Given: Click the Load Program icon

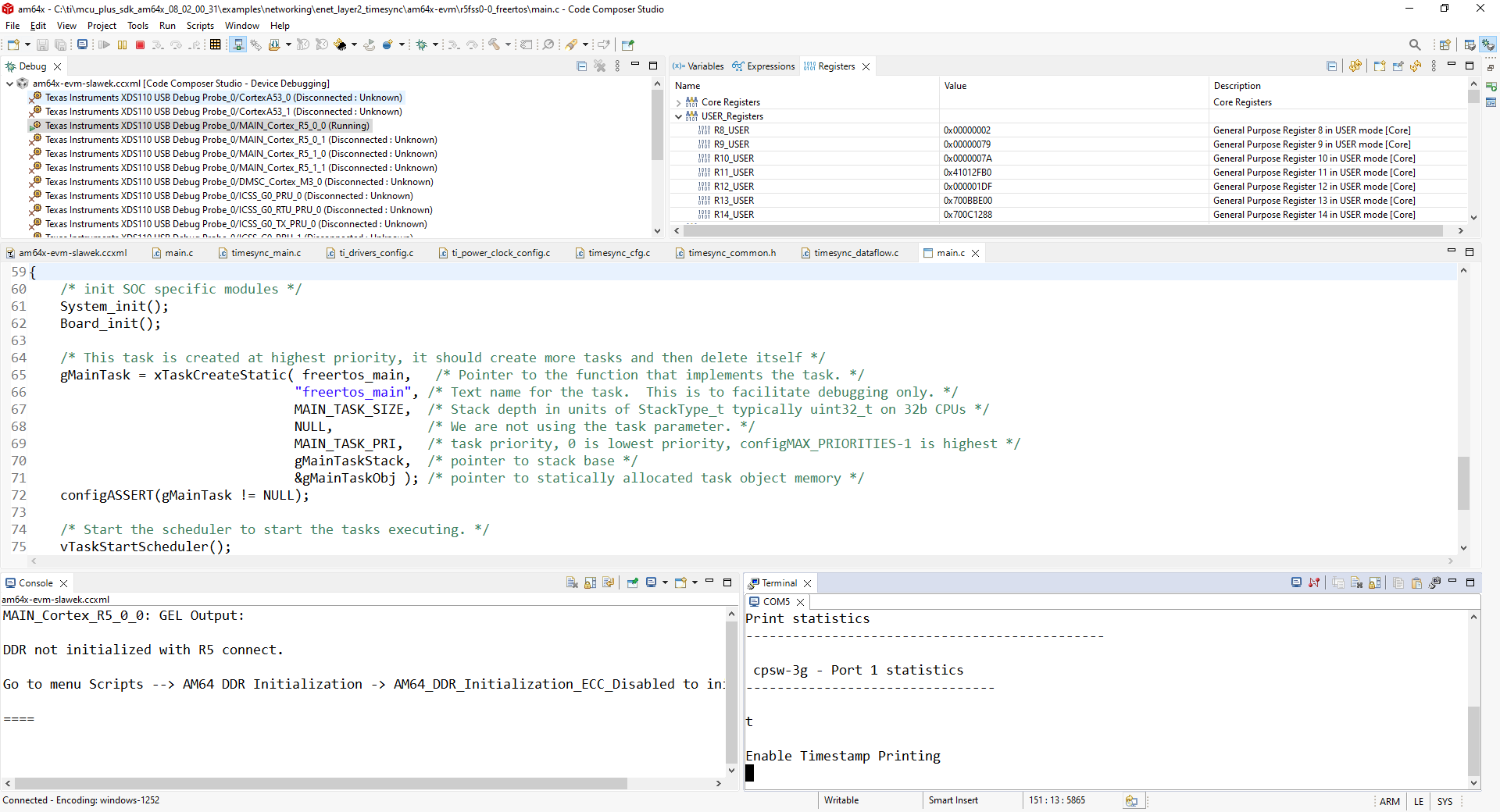Looking at the screenshot, I should [x=274, y=45].
